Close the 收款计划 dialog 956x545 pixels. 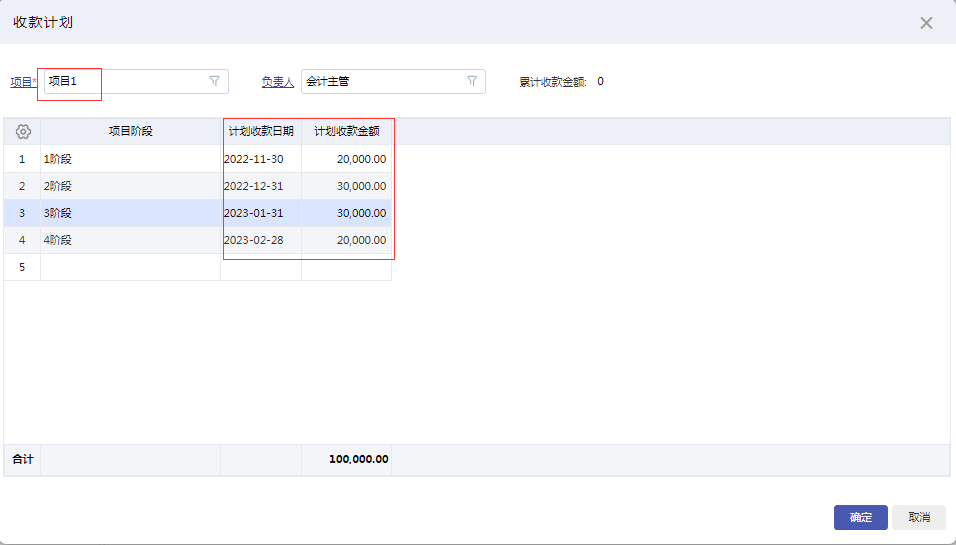pos(926,23)
